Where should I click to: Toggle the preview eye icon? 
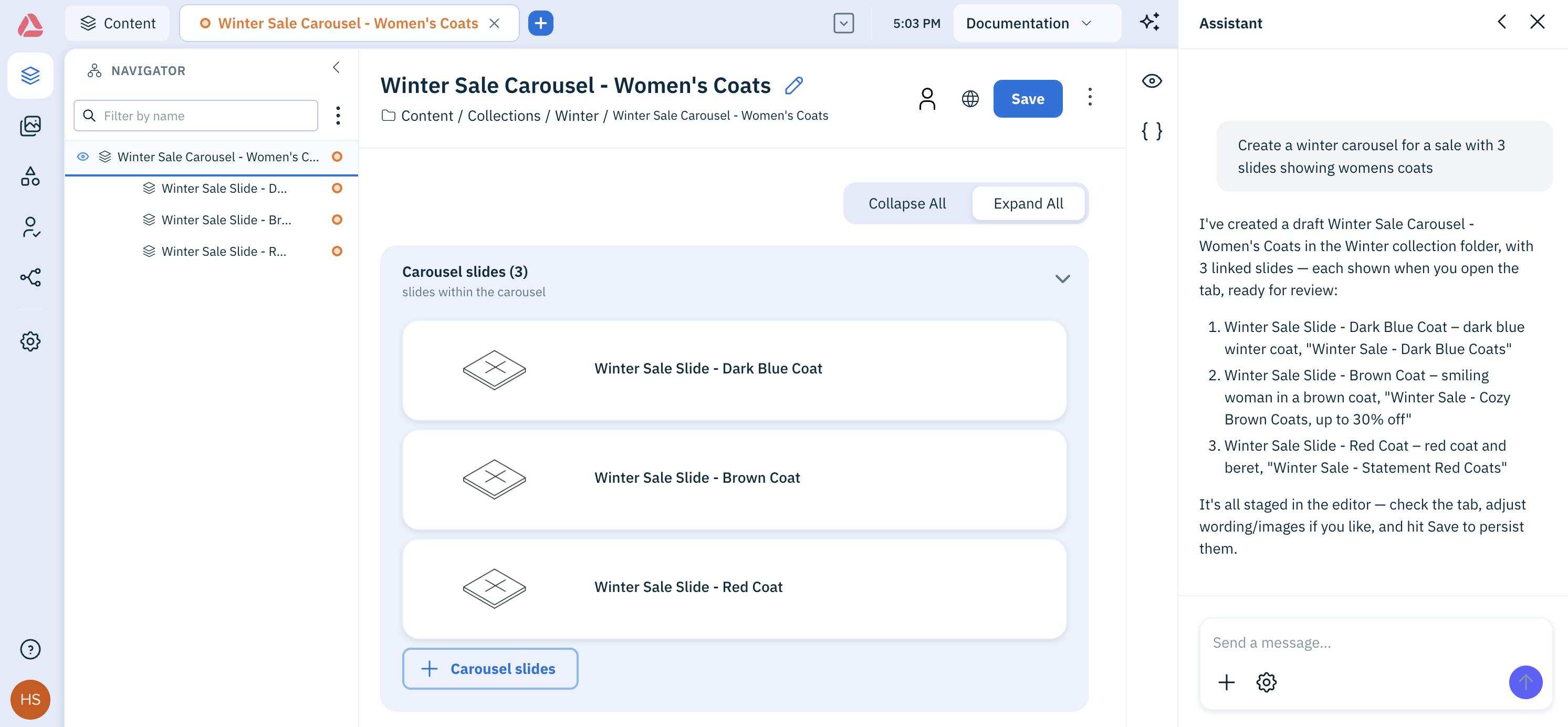coord(1152,81)
